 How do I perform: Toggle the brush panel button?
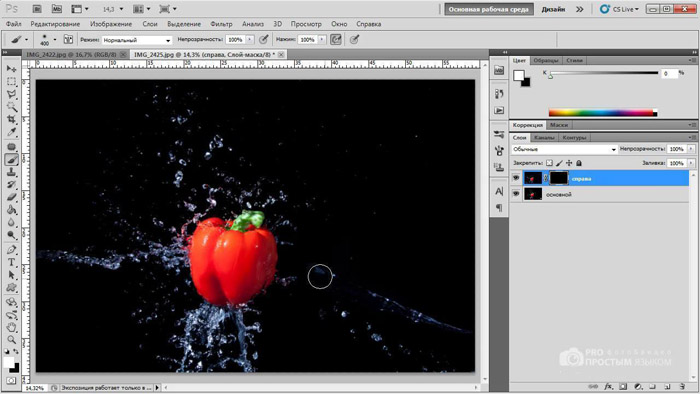pos(68,39)
